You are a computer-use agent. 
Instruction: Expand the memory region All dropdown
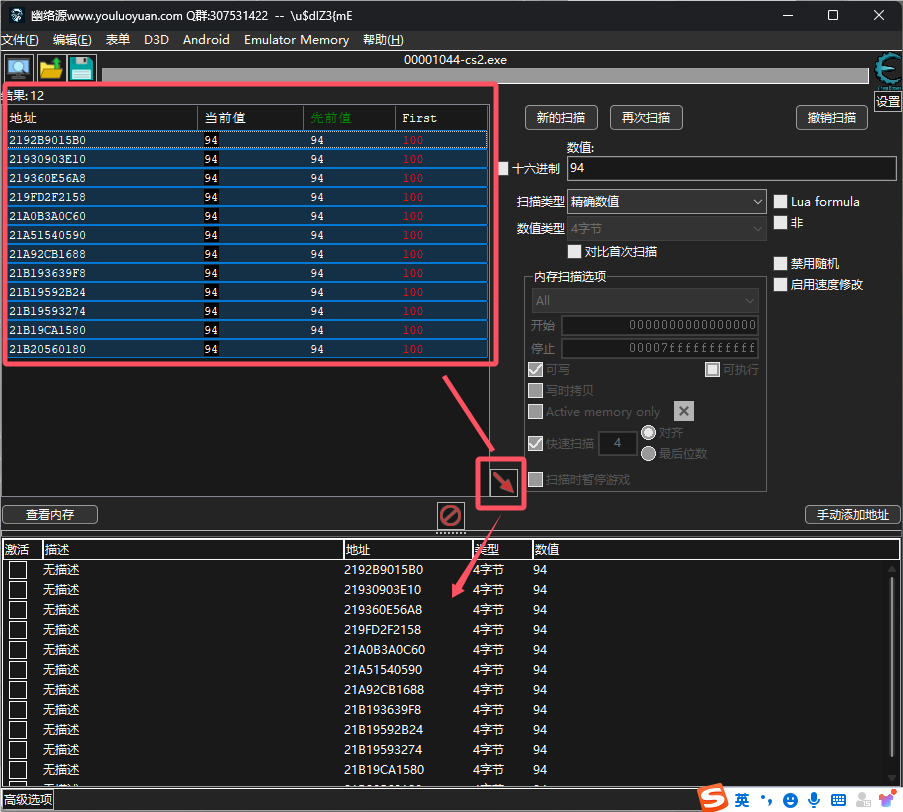(x=645, y=300)
